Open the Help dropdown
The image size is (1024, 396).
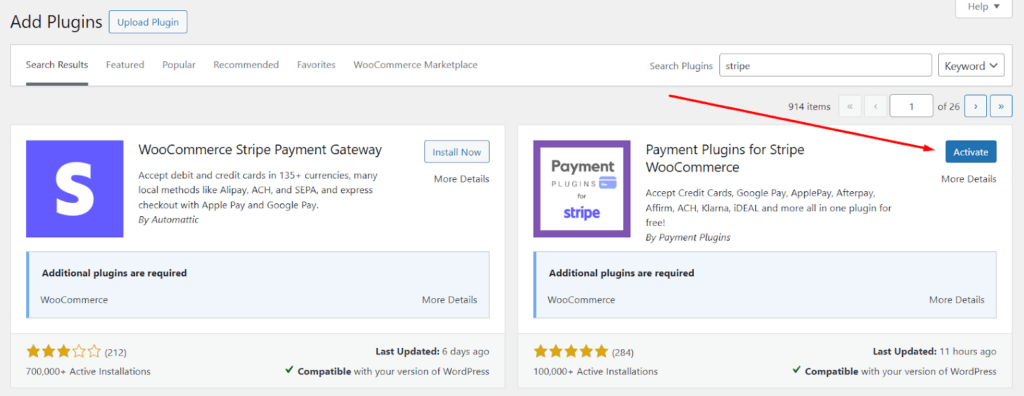click(x=984, y=7)
